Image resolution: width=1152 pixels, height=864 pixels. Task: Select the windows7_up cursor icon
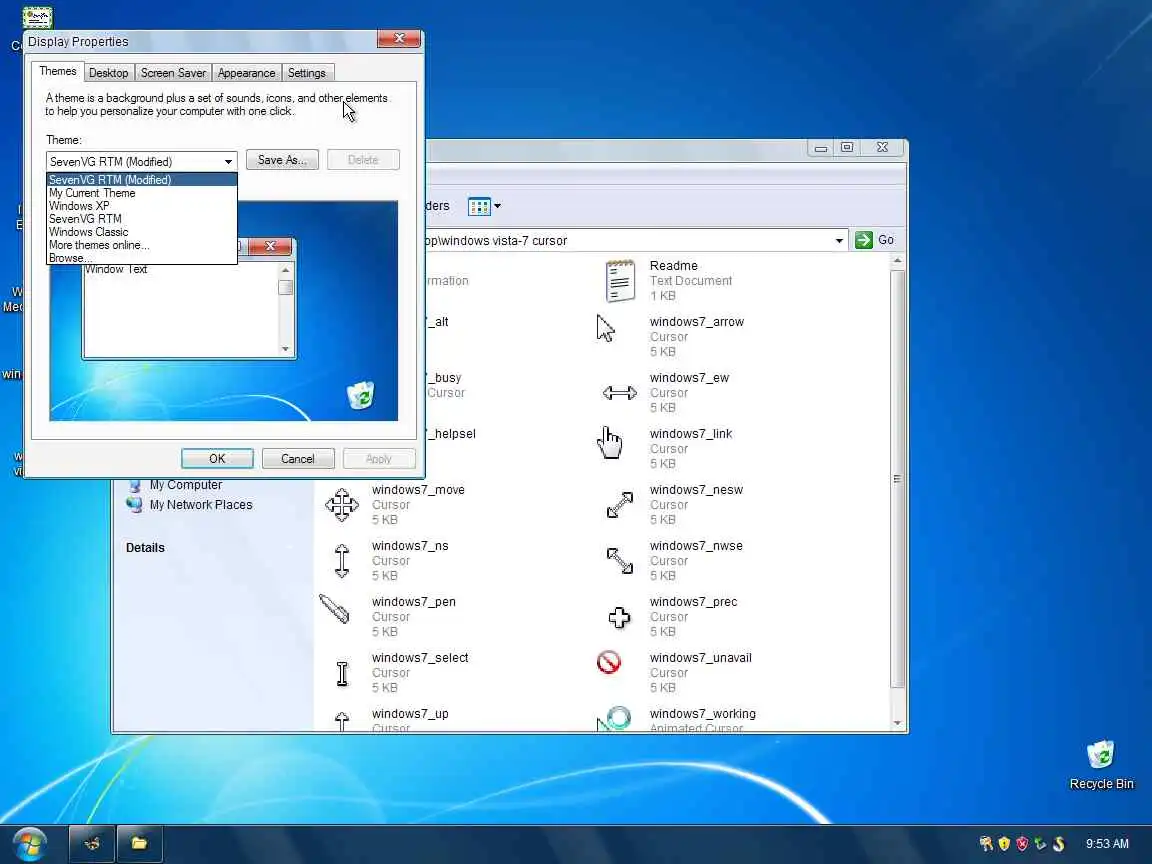pos(342,721)
